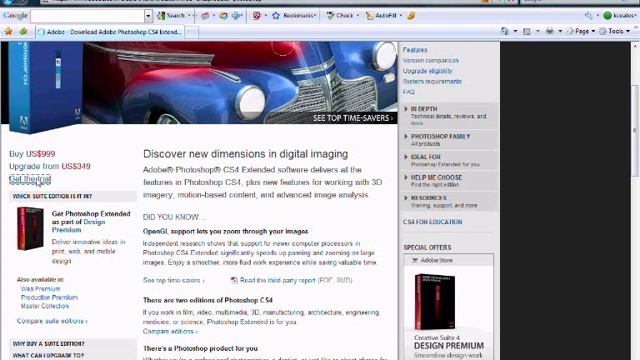Open the Favorites Center star icon
This screenshot has width=640, height=360.
(x=8, y=31)
